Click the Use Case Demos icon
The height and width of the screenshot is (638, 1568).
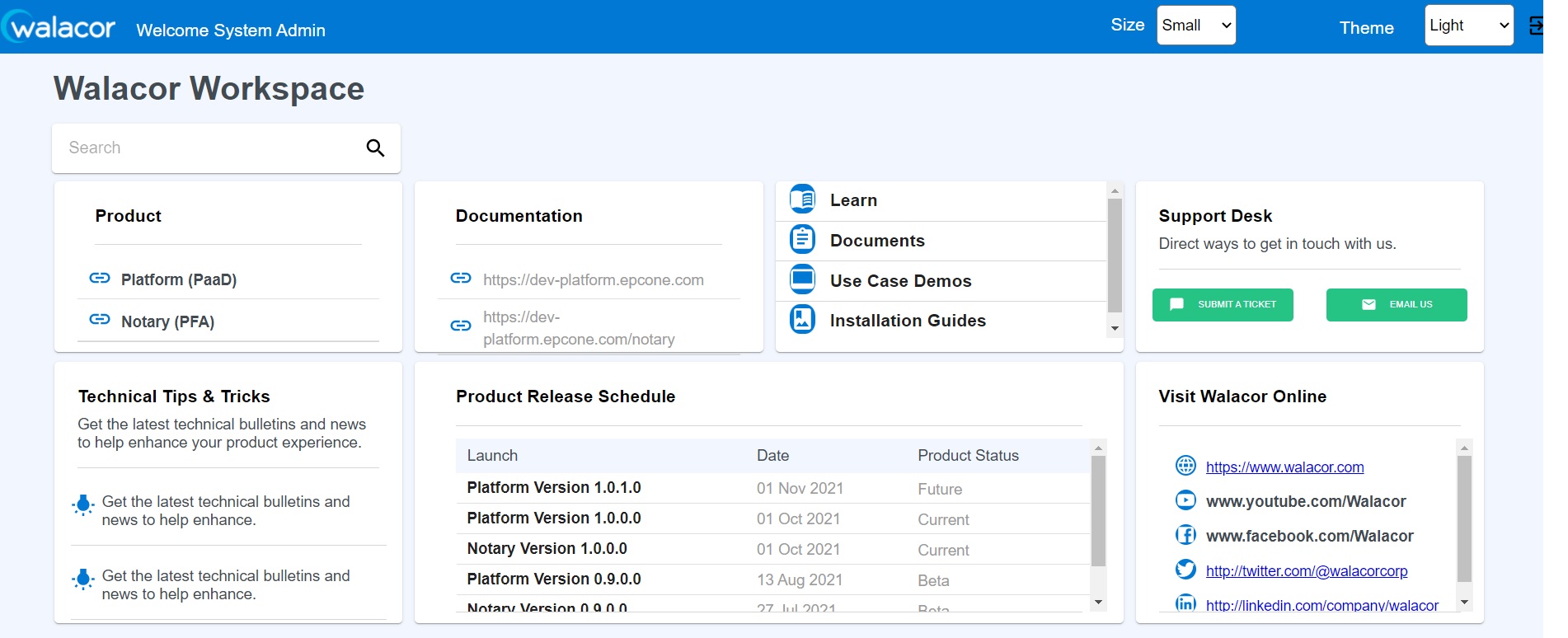(x=802, y=279)
